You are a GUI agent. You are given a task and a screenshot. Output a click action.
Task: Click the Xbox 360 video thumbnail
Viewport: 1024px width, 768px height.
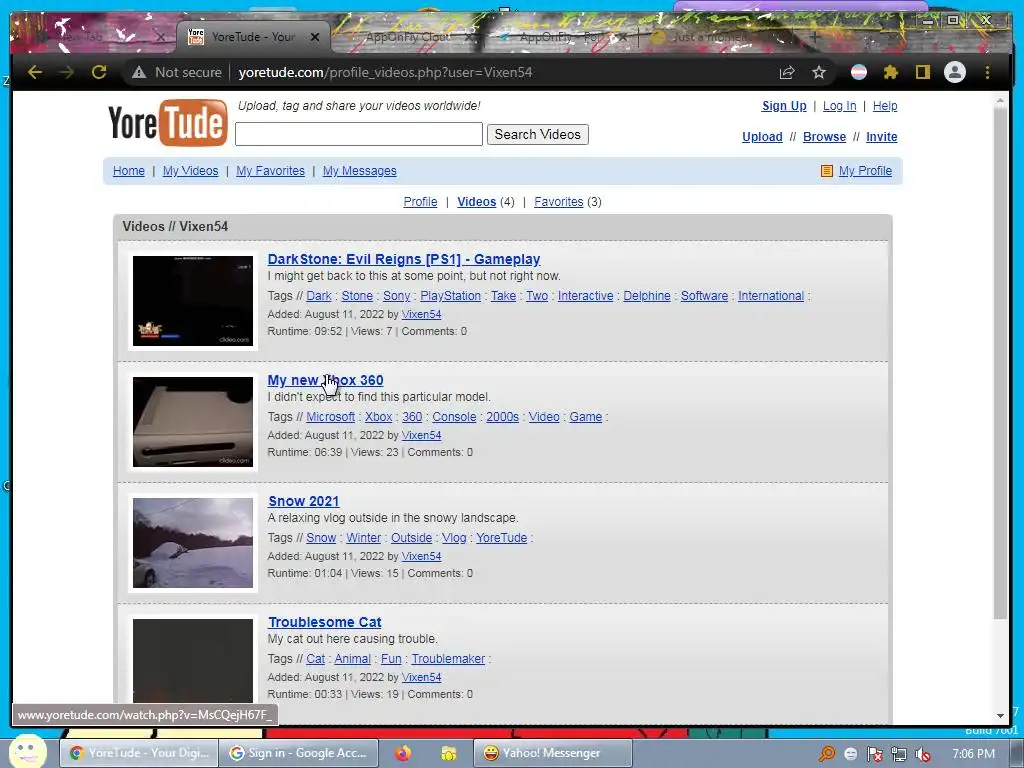click(193, 422)
